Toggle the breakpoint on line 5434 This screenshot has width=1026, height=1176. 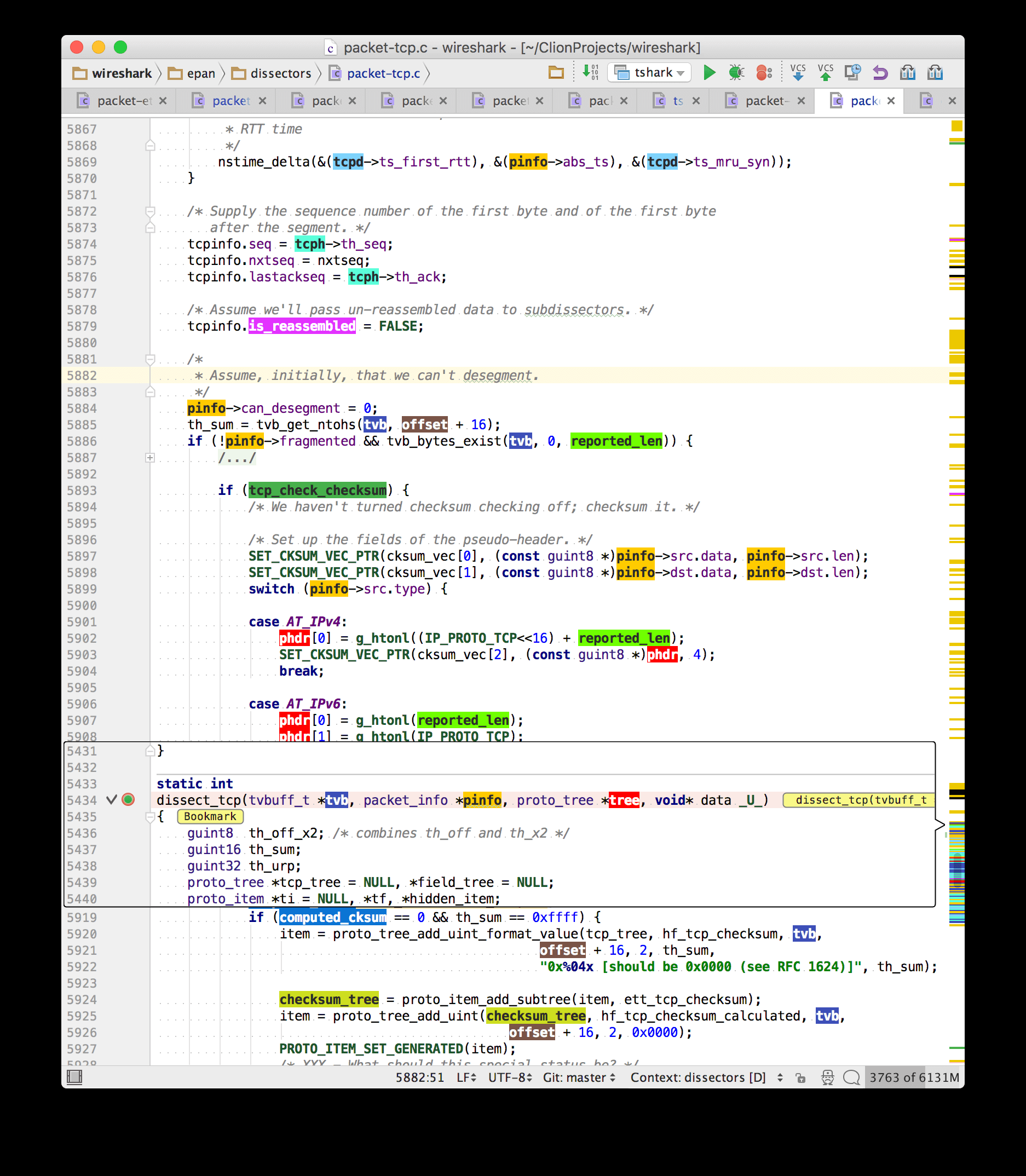pos(127,800)
